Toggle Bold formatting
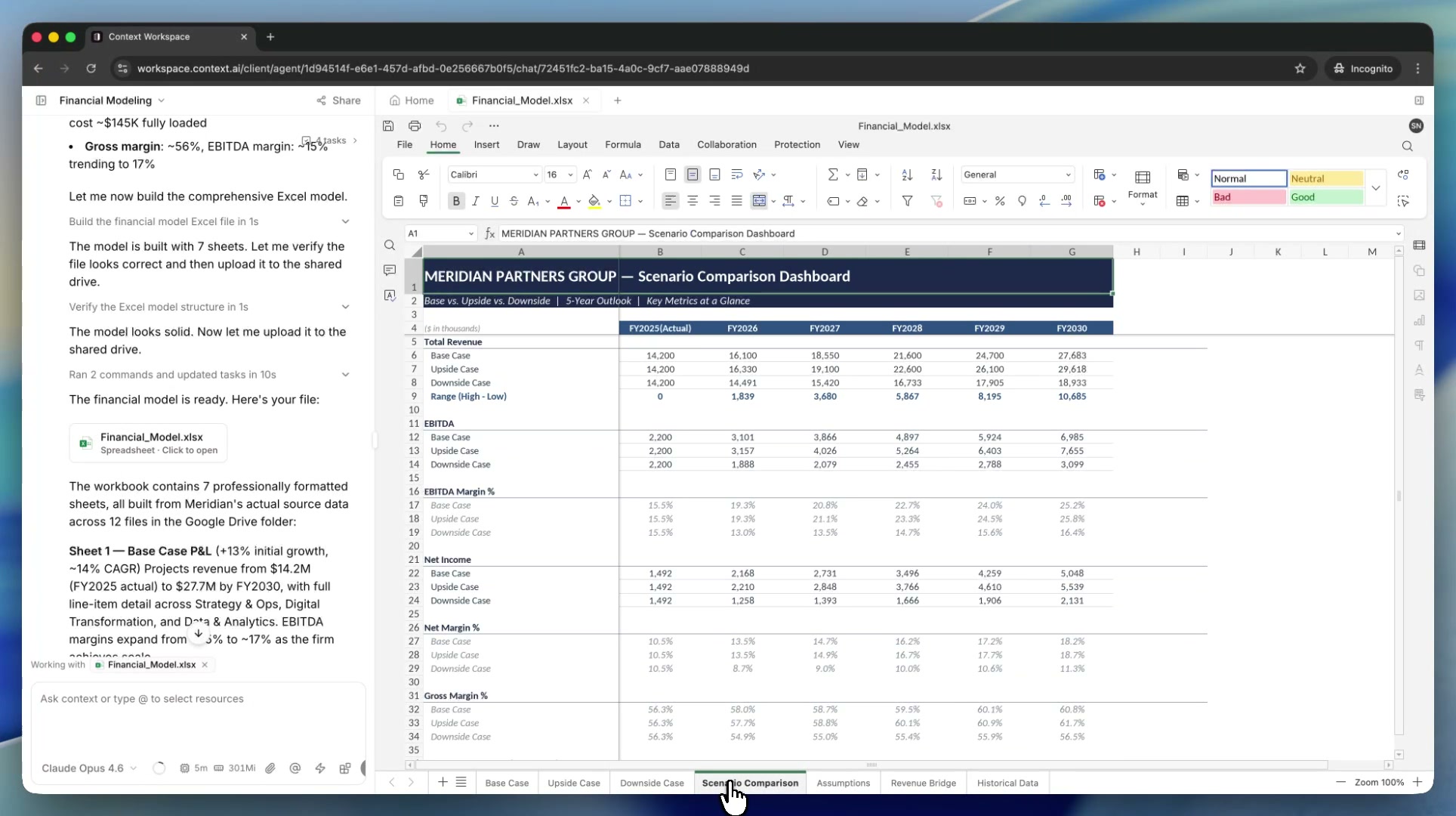 tap(456, 201)
